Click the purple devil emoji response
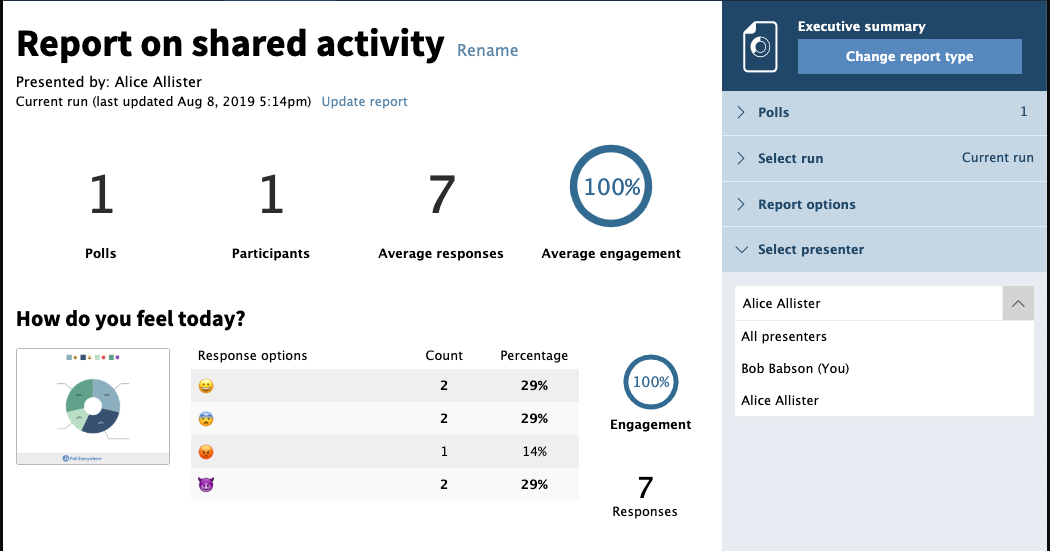 click(x=206, y=485)
